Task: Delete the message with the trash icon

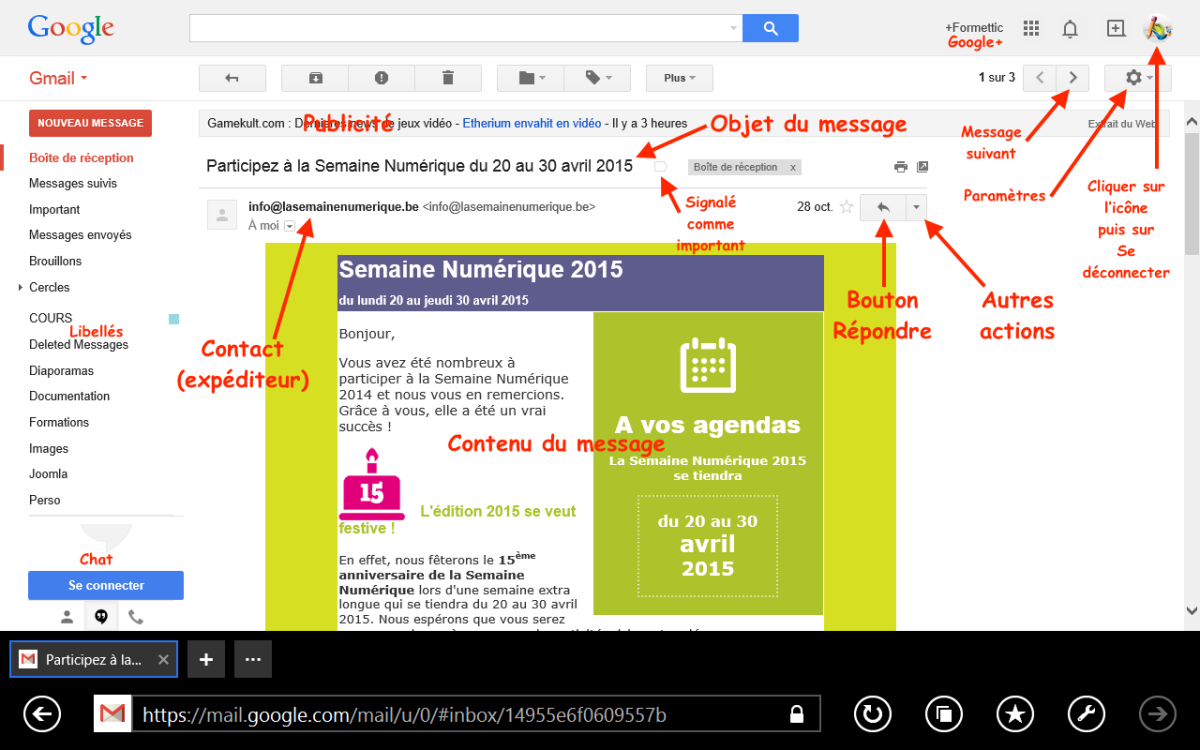Action: coord(447,78)
